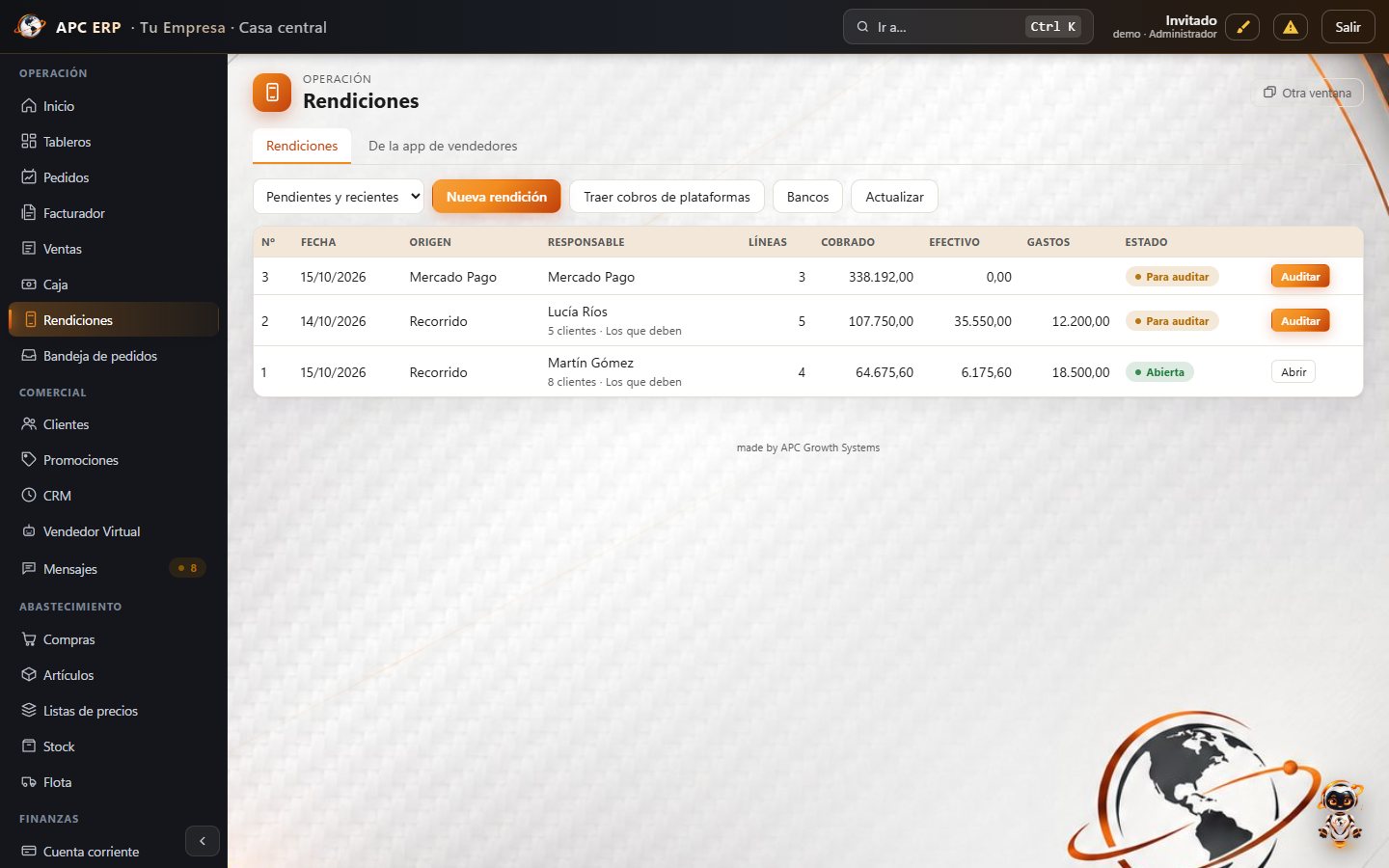Click the cobrado amount 107.750,00
The height and width of the screenshot is (868, 1389).
click(881, 321)
